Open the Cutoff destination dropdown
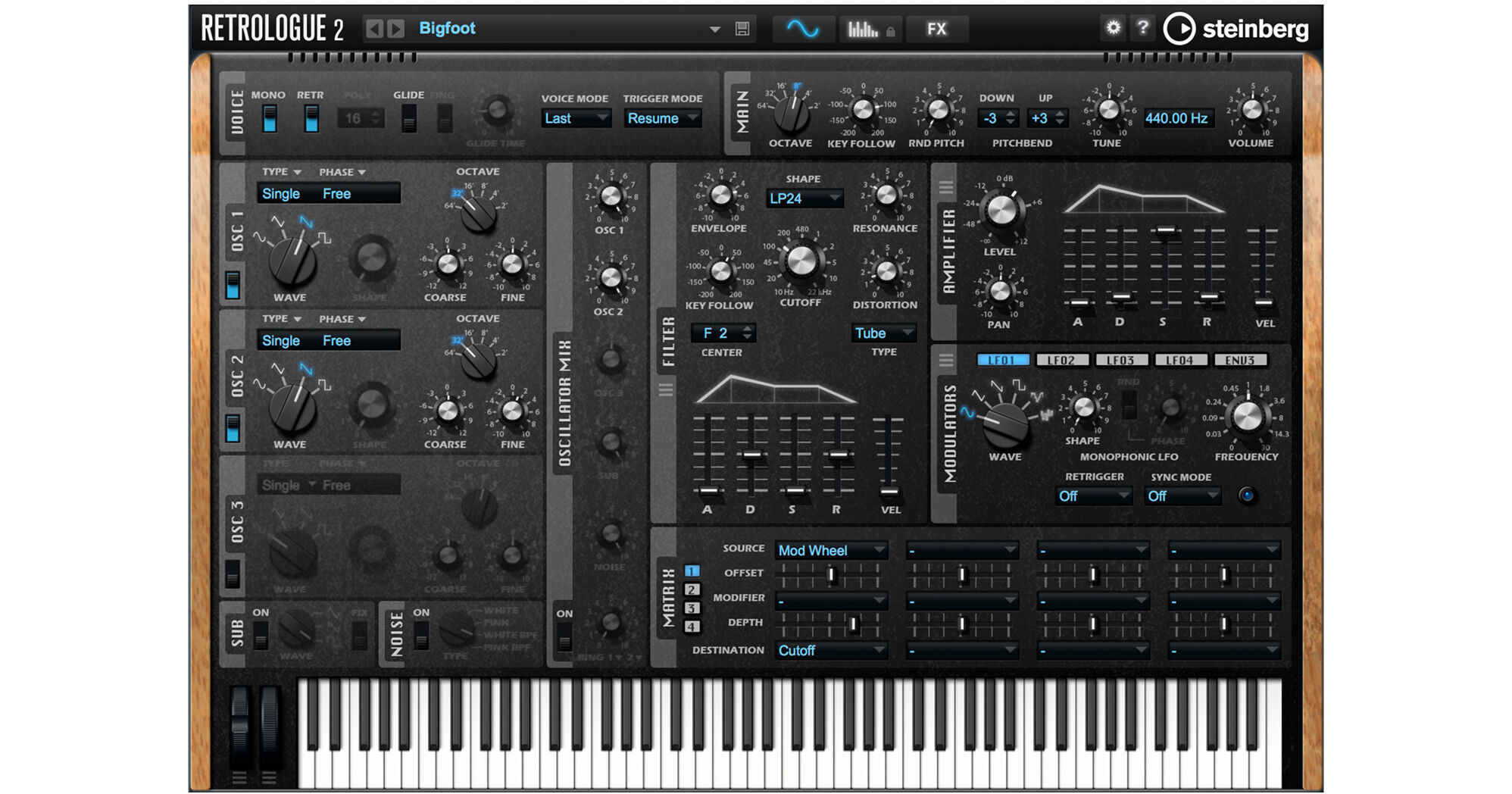Screen dimensions: 1512x794 (x=831, y=651)
